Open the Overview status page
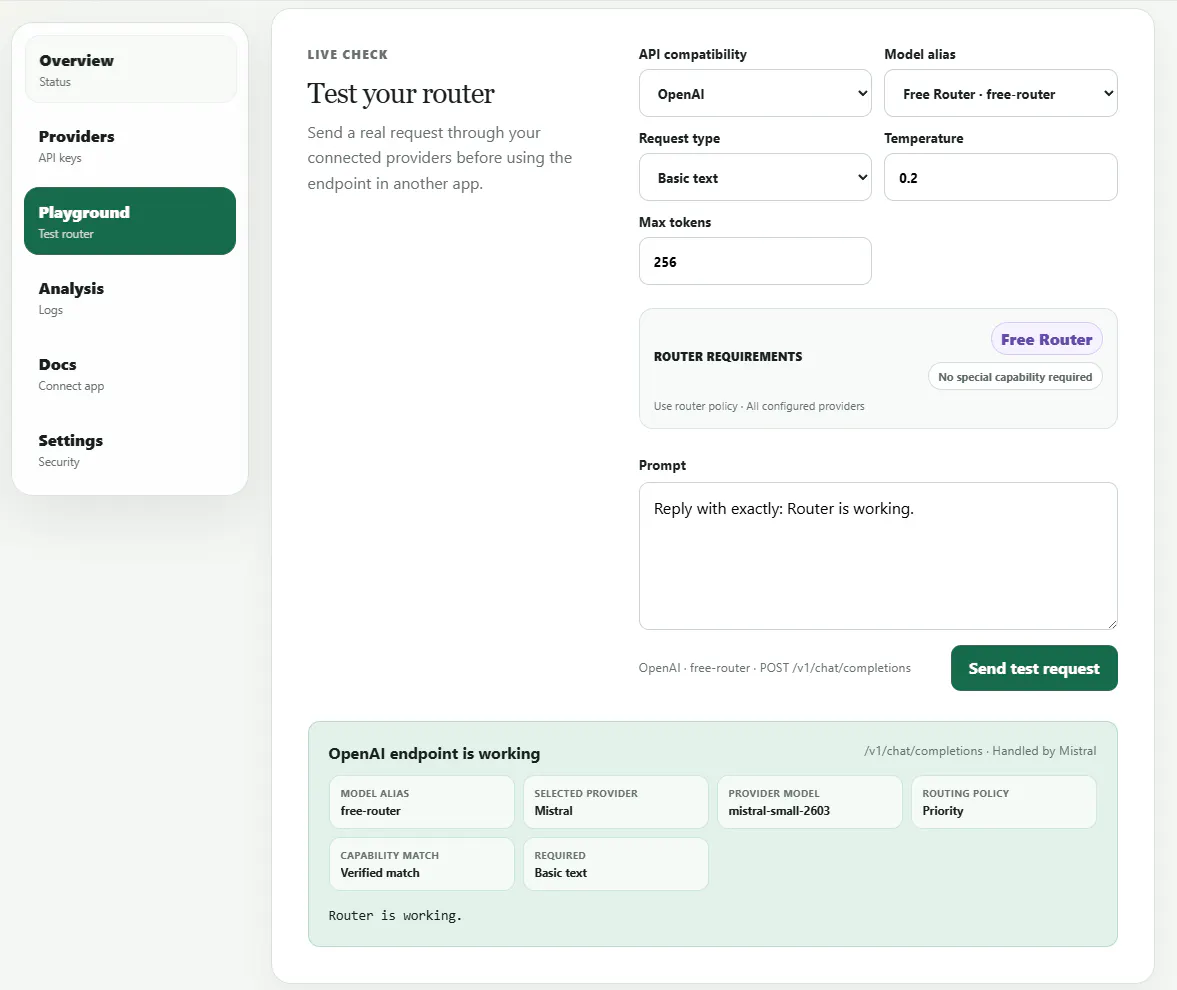The width and height of the screenshot is (1177, 990). coord(131,69)
